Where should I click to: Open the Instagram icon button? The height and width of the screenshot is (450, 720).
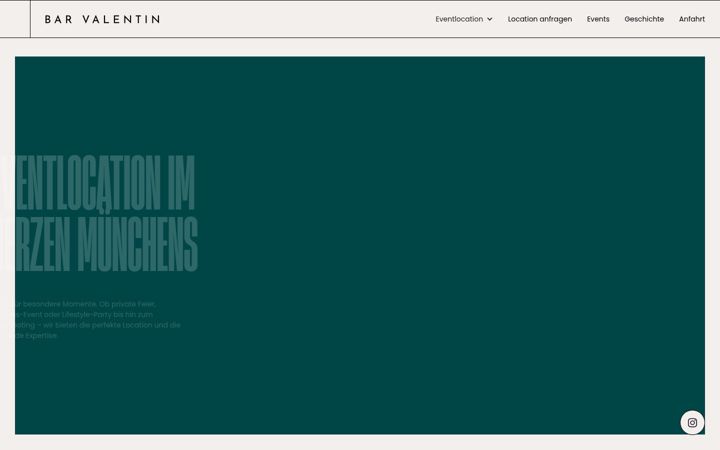click(692, 422)
